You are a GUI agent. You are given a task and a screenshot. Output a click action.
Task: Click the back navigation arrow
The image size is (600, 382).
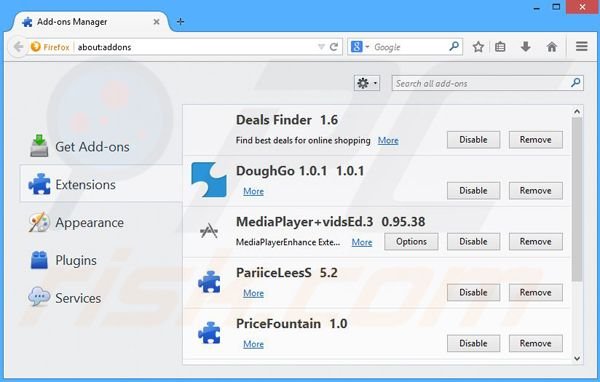click(18, 47)
